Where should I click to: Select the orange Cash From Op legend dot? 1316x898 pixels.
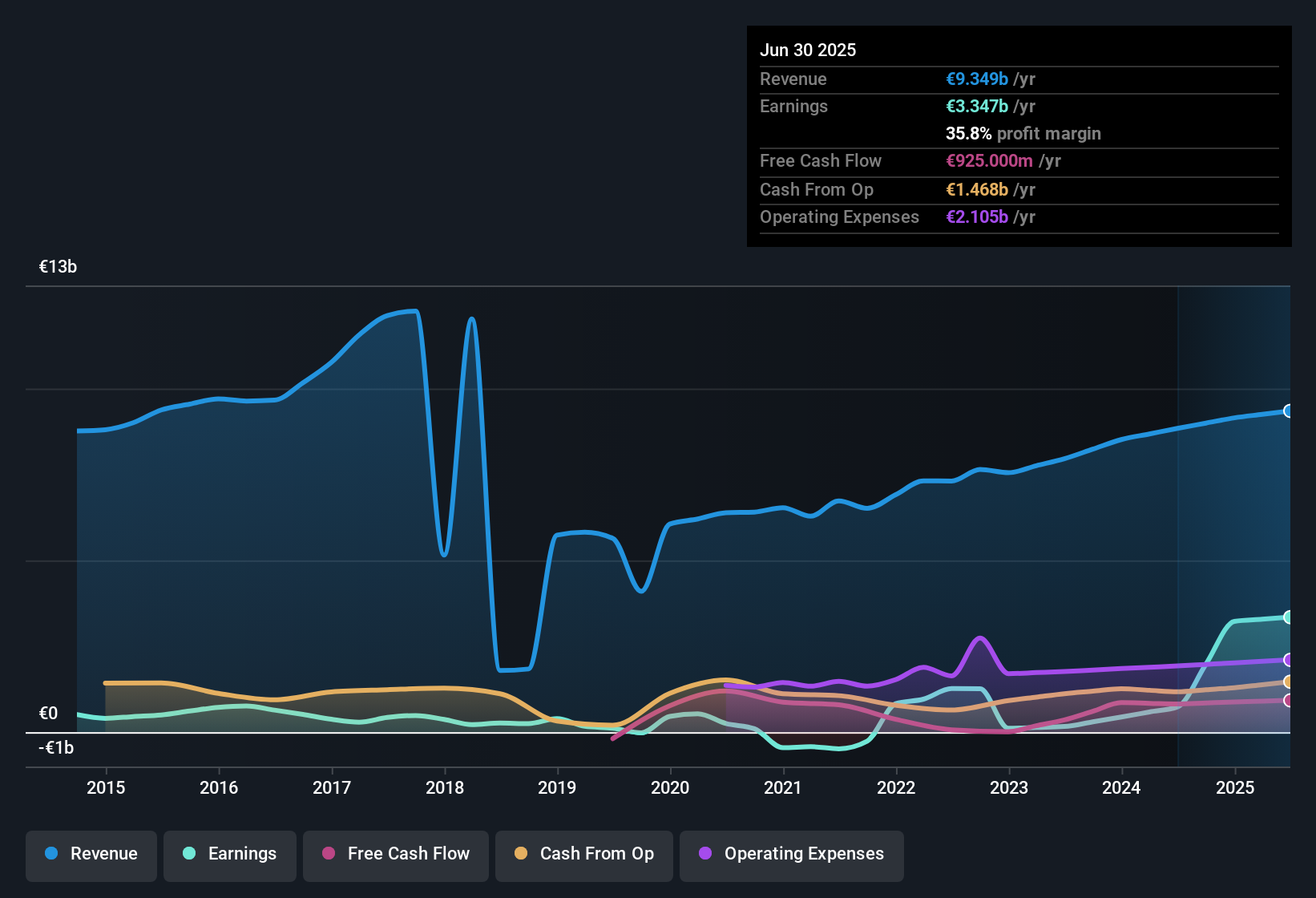click(x=521, y=854)
